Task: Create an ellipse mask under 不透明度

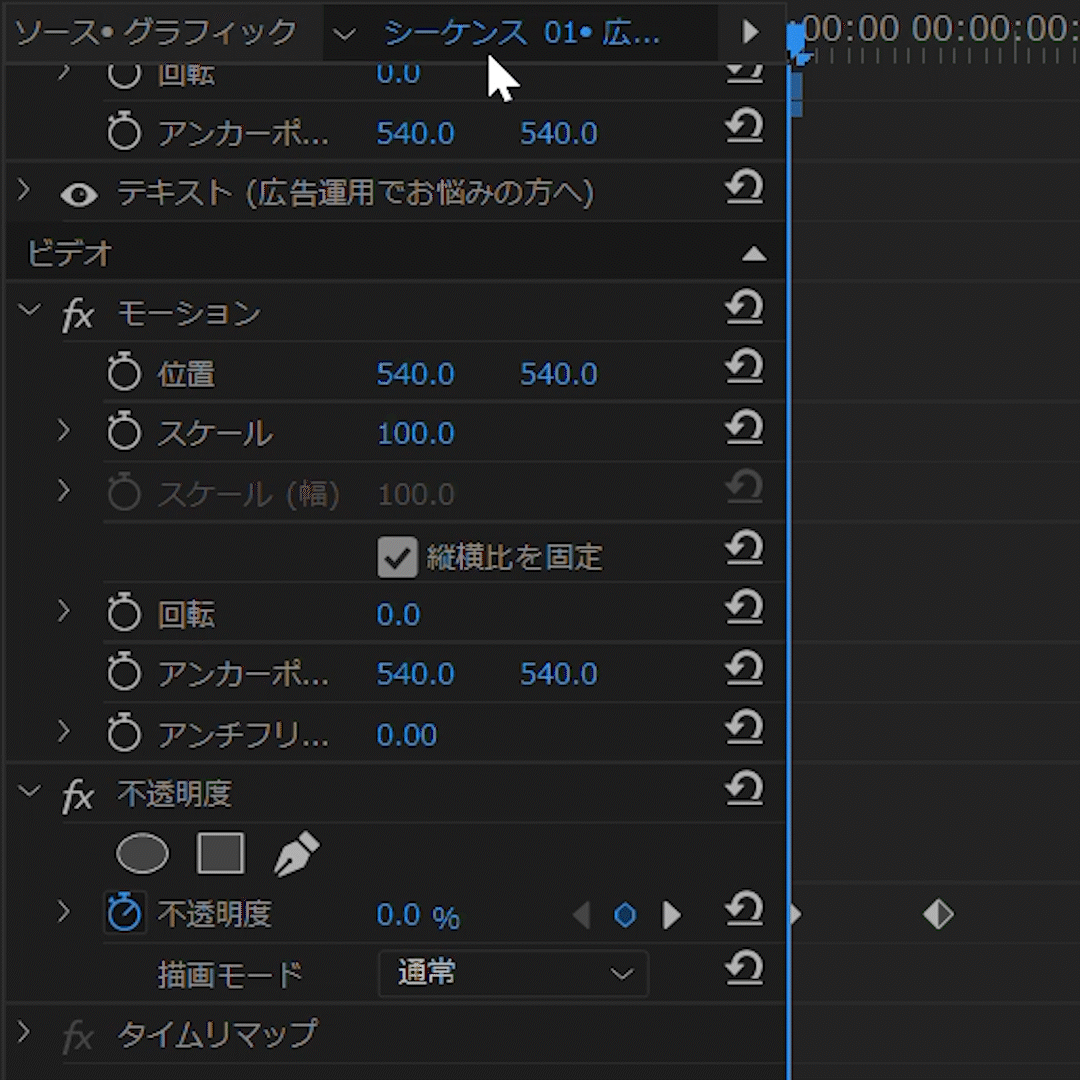Action: point(142,855)
